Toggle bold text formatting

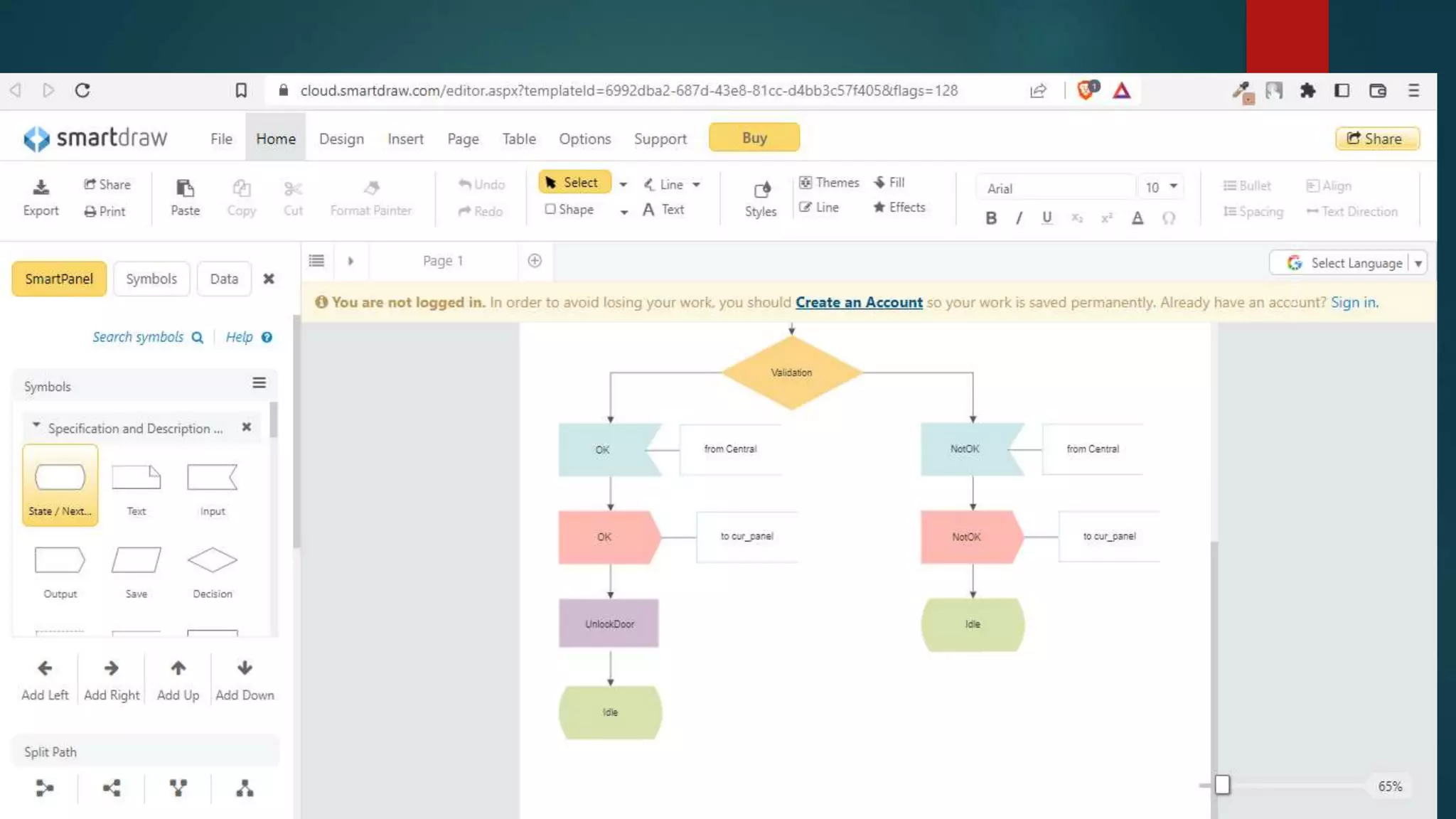point(990,218)
